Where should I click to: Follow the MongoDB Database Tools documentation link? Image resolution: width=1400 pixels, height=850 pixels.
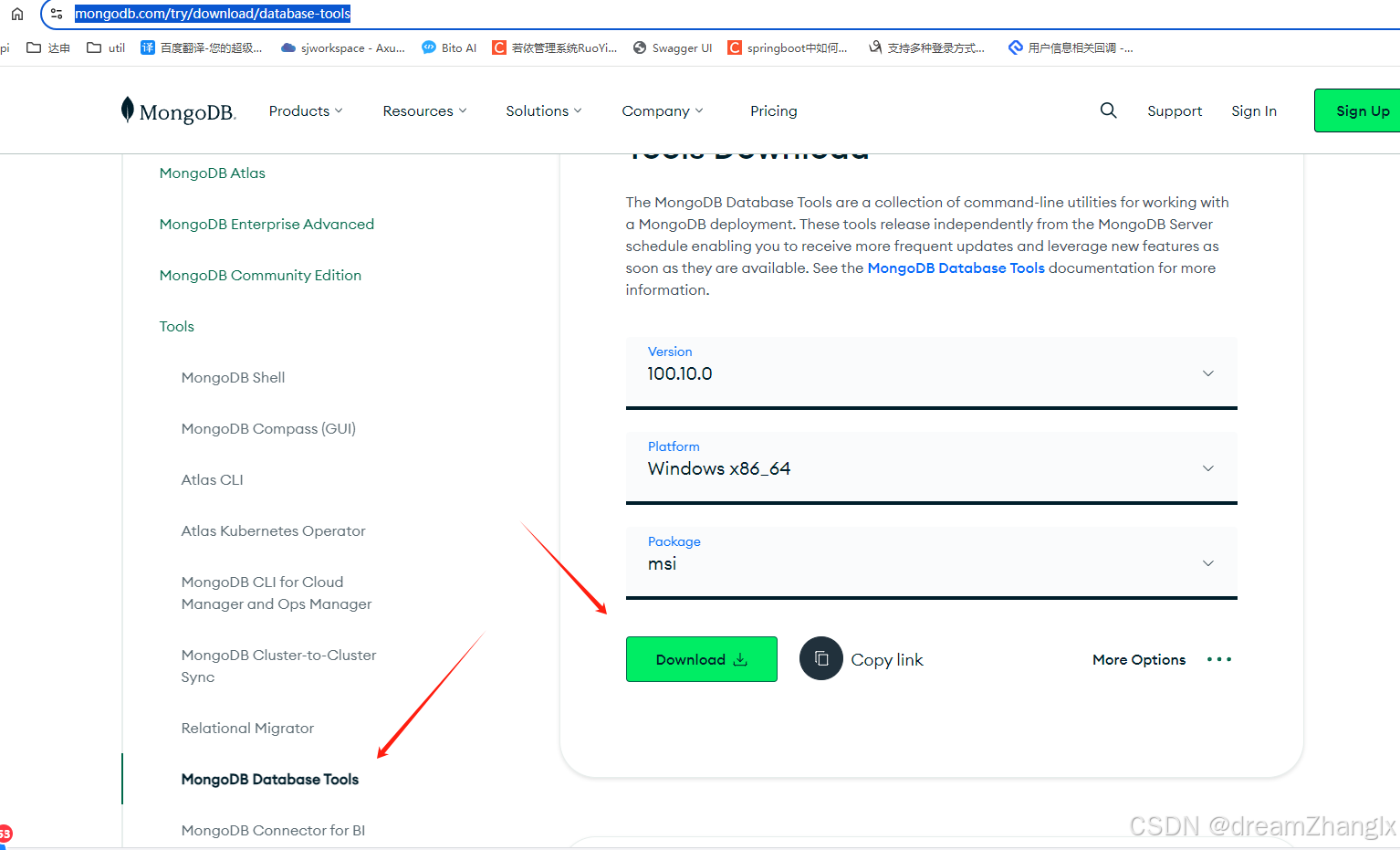coord(956,268)
